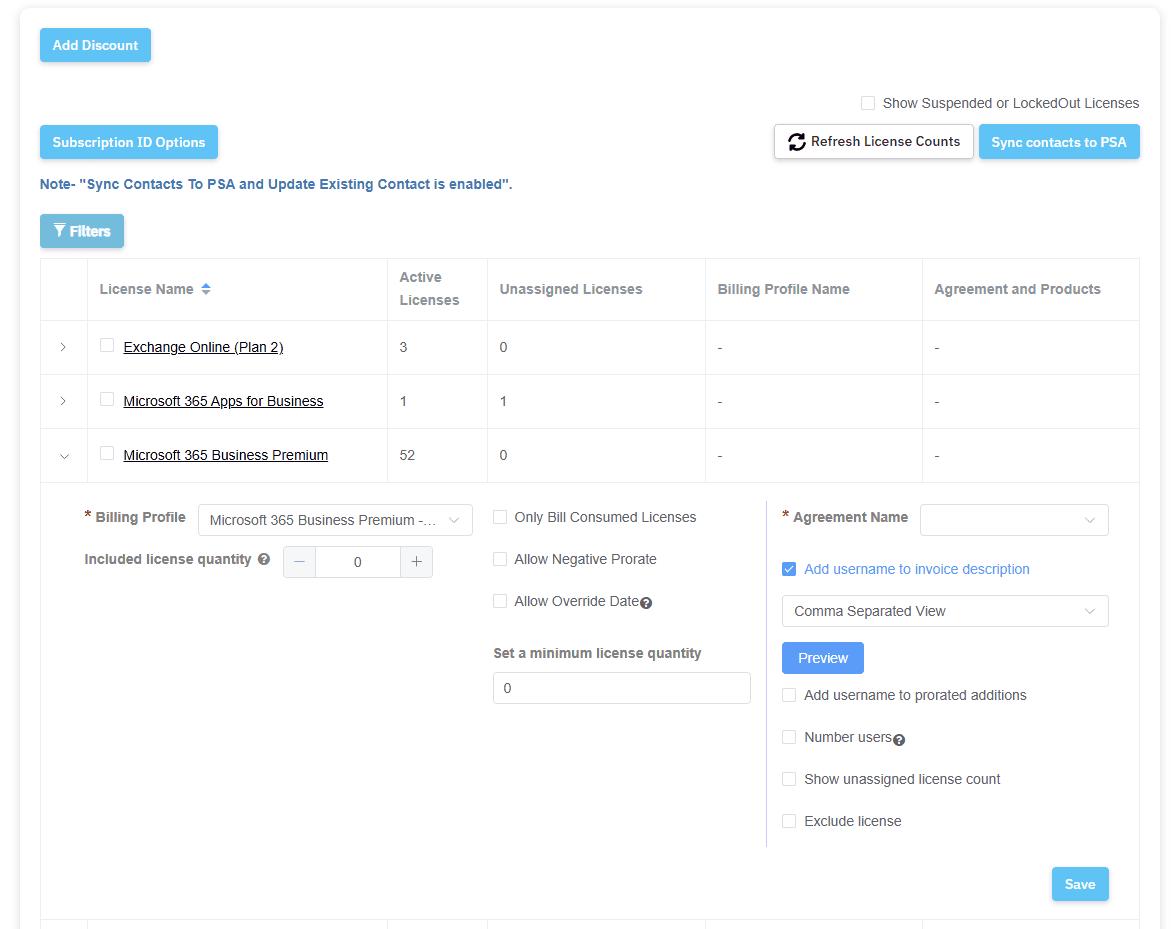The image size is (1174, 929).
Task: Toggle Show Suspended or LockedOut Licenses
Action: click(868, 103)
